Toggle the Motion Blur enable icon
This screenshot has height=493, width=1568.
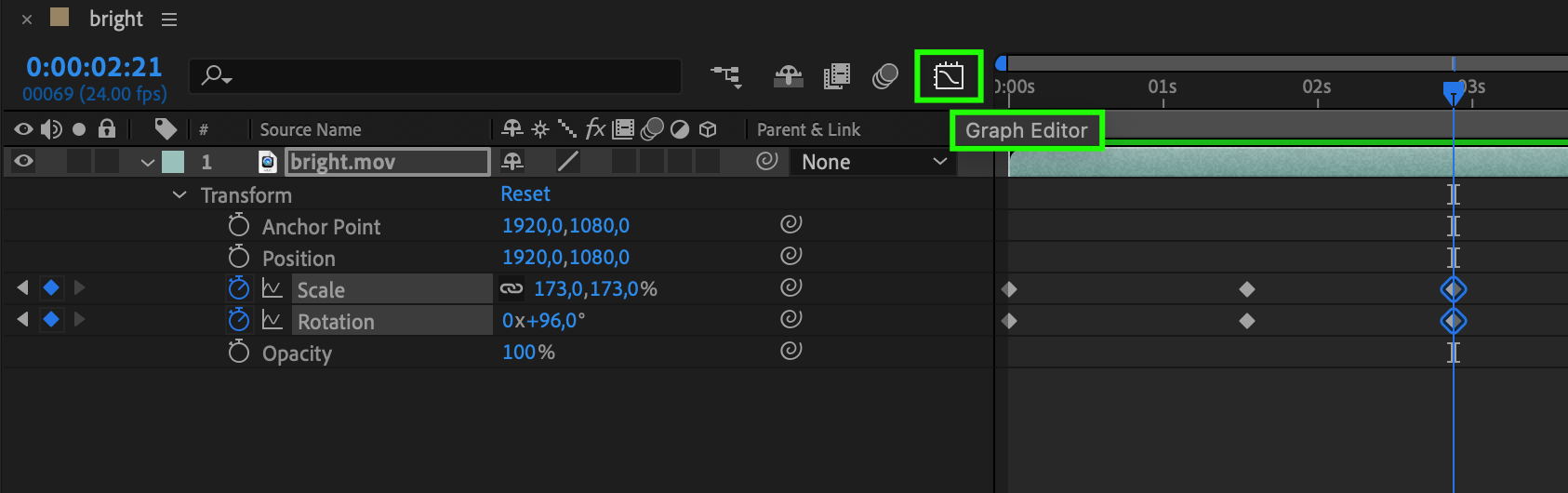coord(884,76)
